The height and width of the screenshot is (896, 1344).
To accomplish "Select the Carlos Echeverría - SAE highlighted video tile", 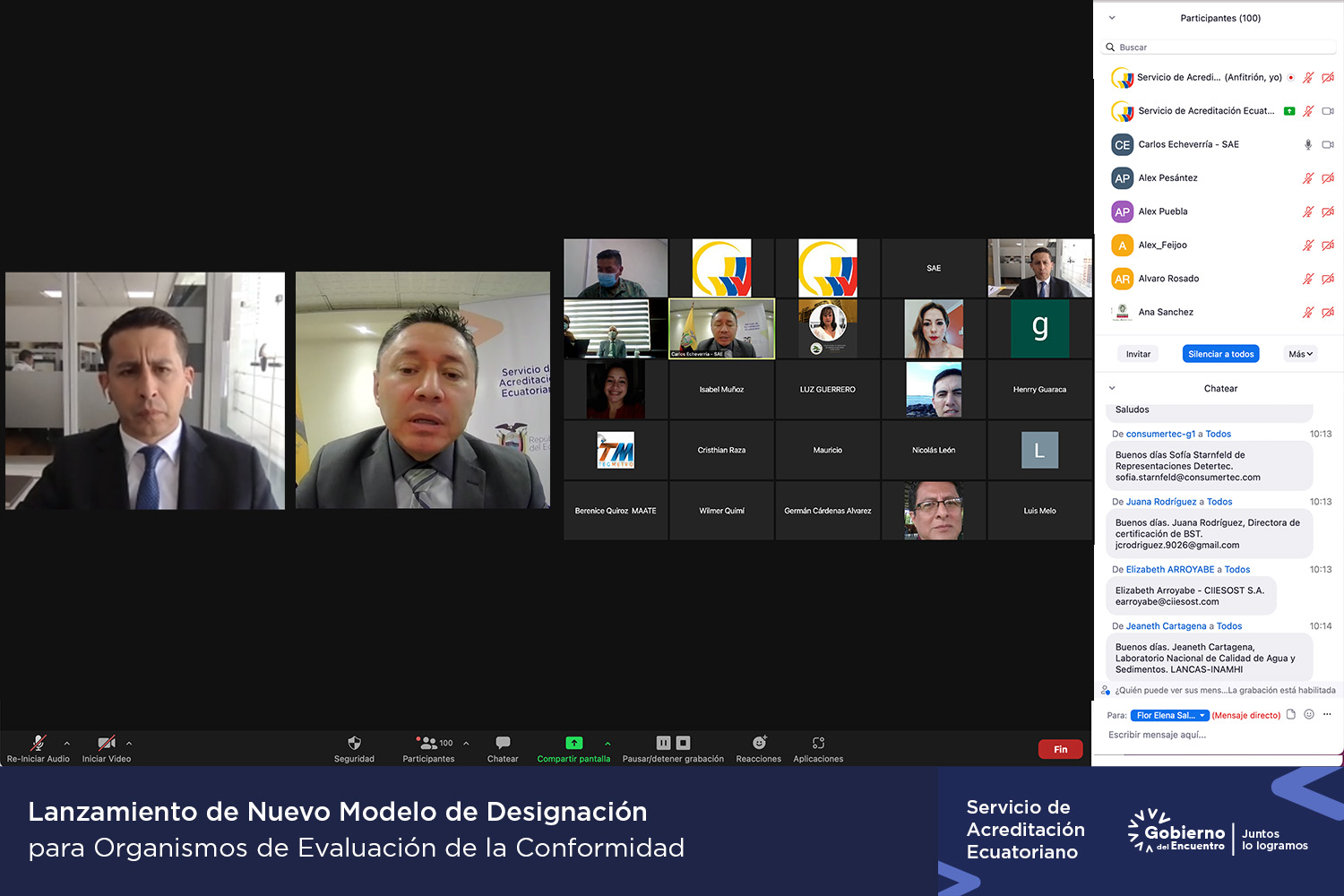I will point(721,329).
